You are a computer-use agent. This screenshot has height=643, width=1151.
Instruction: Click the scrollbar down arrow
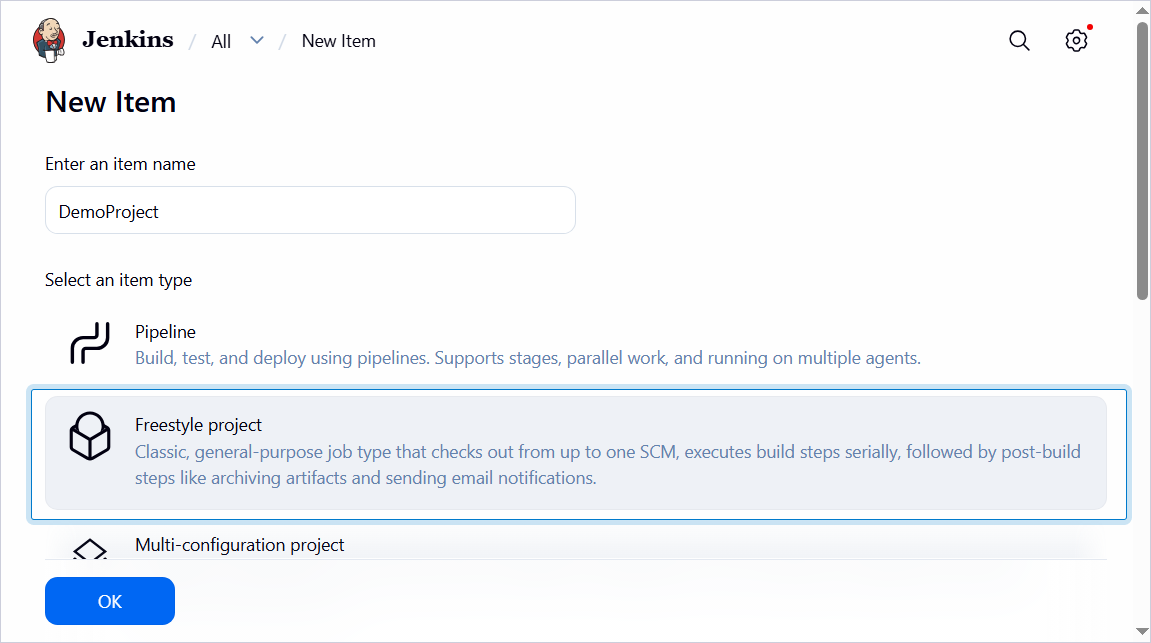pyautogui.click(x=1142, y=632)
